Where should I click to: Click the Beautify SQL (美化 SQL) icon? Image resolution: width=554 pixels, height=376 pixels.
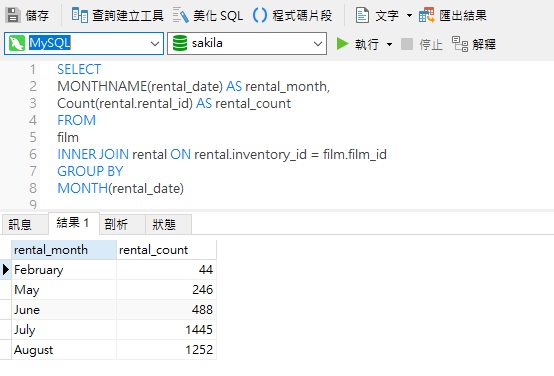point(181,15)
